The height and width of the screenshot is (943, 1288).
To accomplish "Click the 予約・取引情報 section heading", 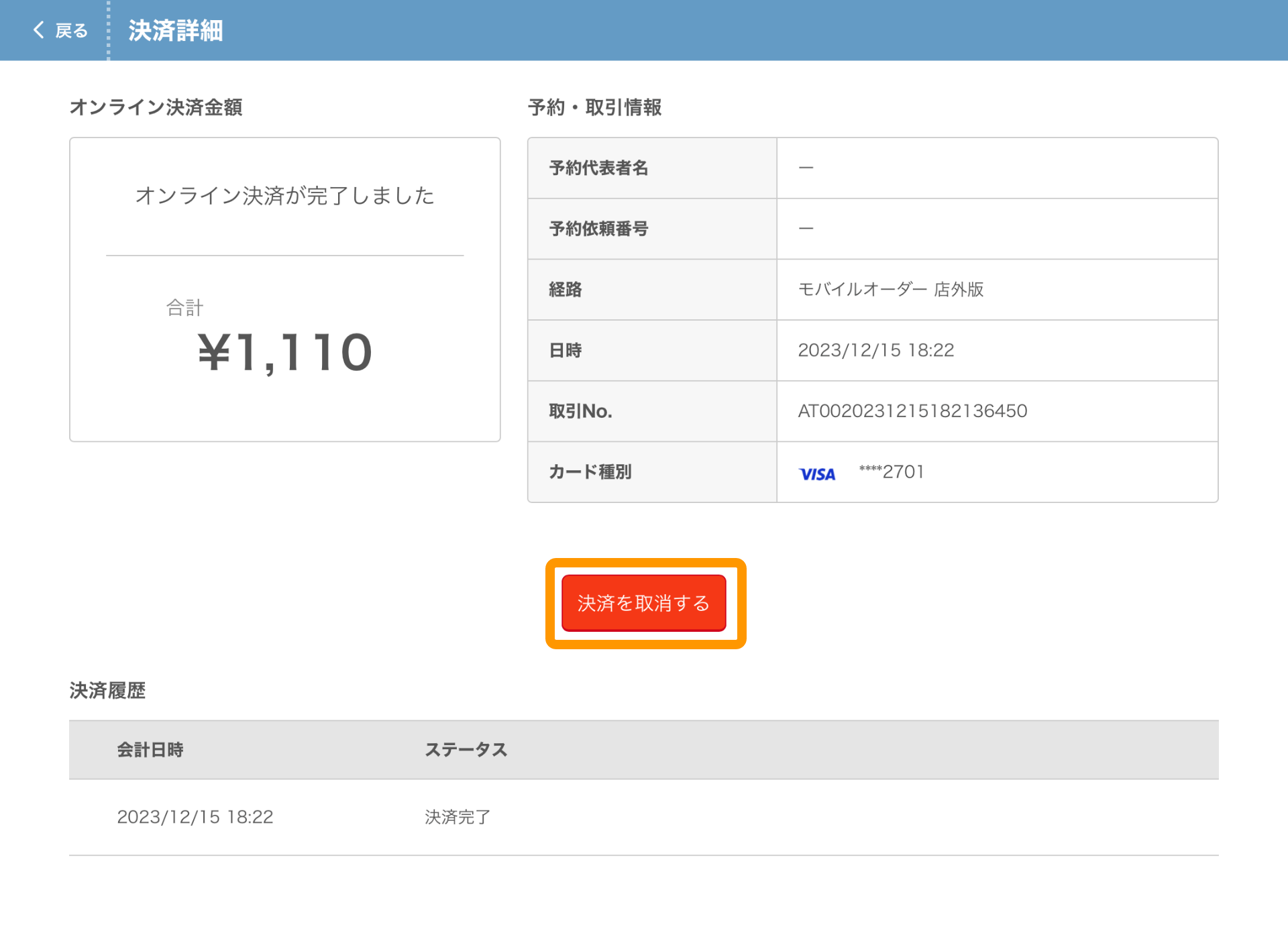I will (594, 107).
